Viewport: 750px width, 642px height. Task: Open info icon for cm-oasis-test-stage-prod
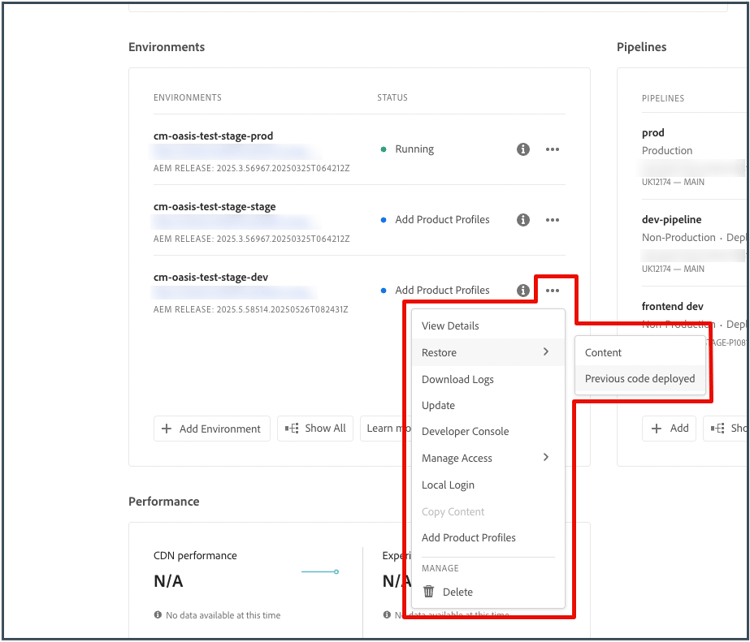pyautogui.click(x=523, y=149)
